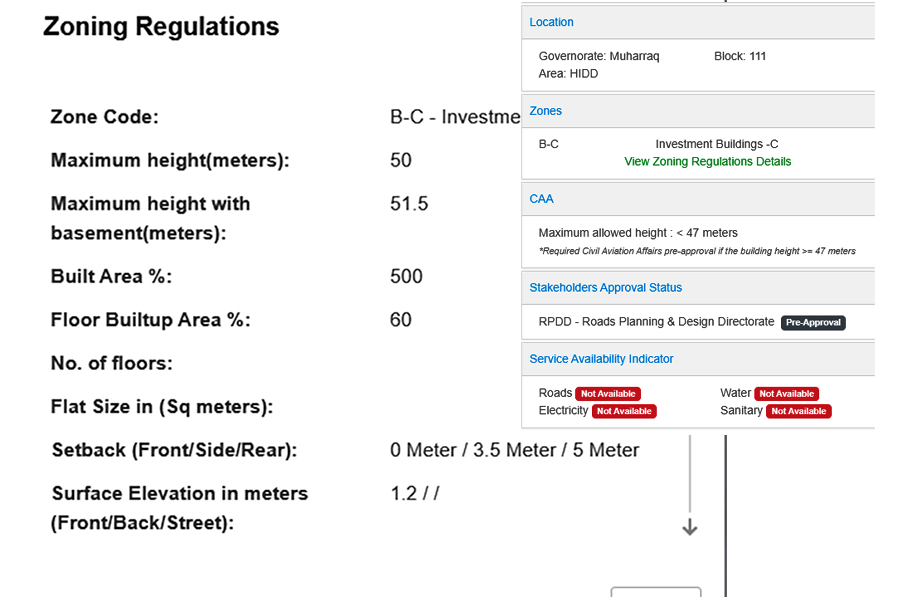Collapse the CAA section header

click(x=541, y=199)
